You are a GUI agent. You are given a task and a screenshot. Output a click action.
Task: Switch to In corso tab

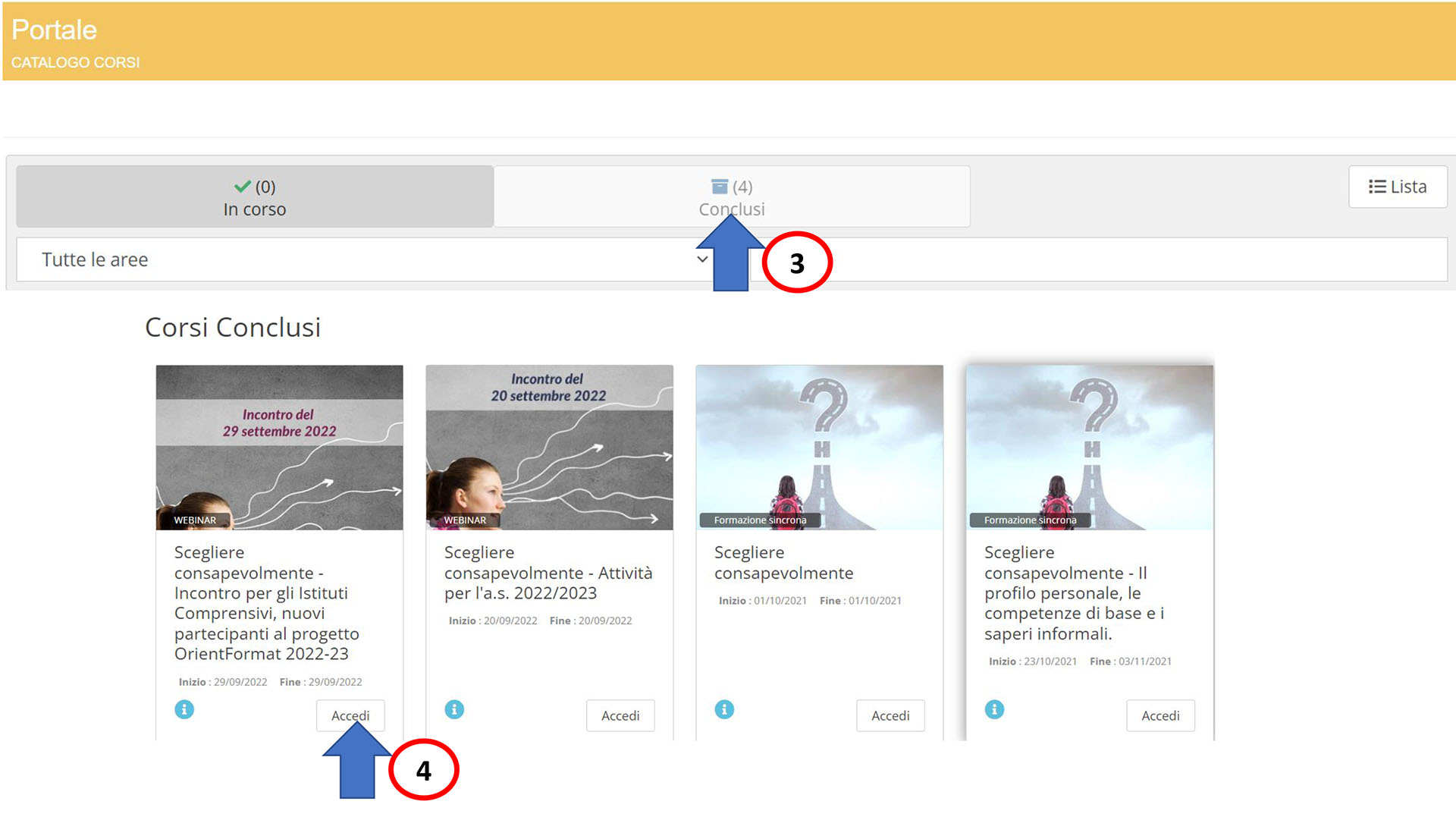tap(255, 197)
